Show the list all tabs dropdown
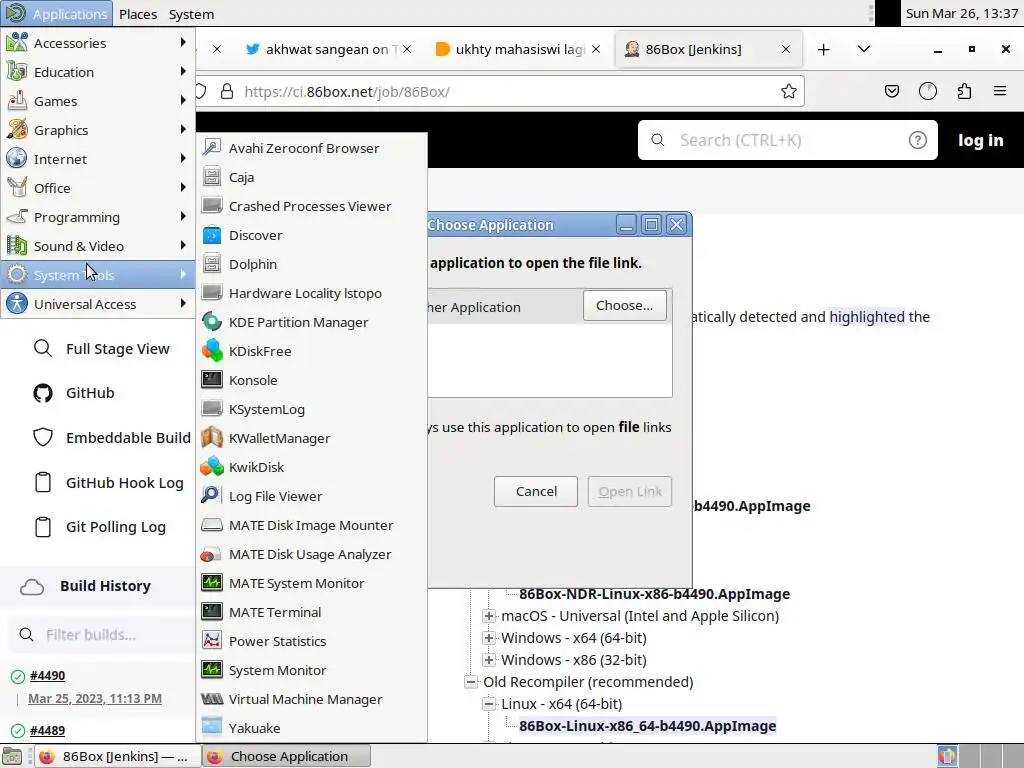1024x768 pixels. click(863, 50)
